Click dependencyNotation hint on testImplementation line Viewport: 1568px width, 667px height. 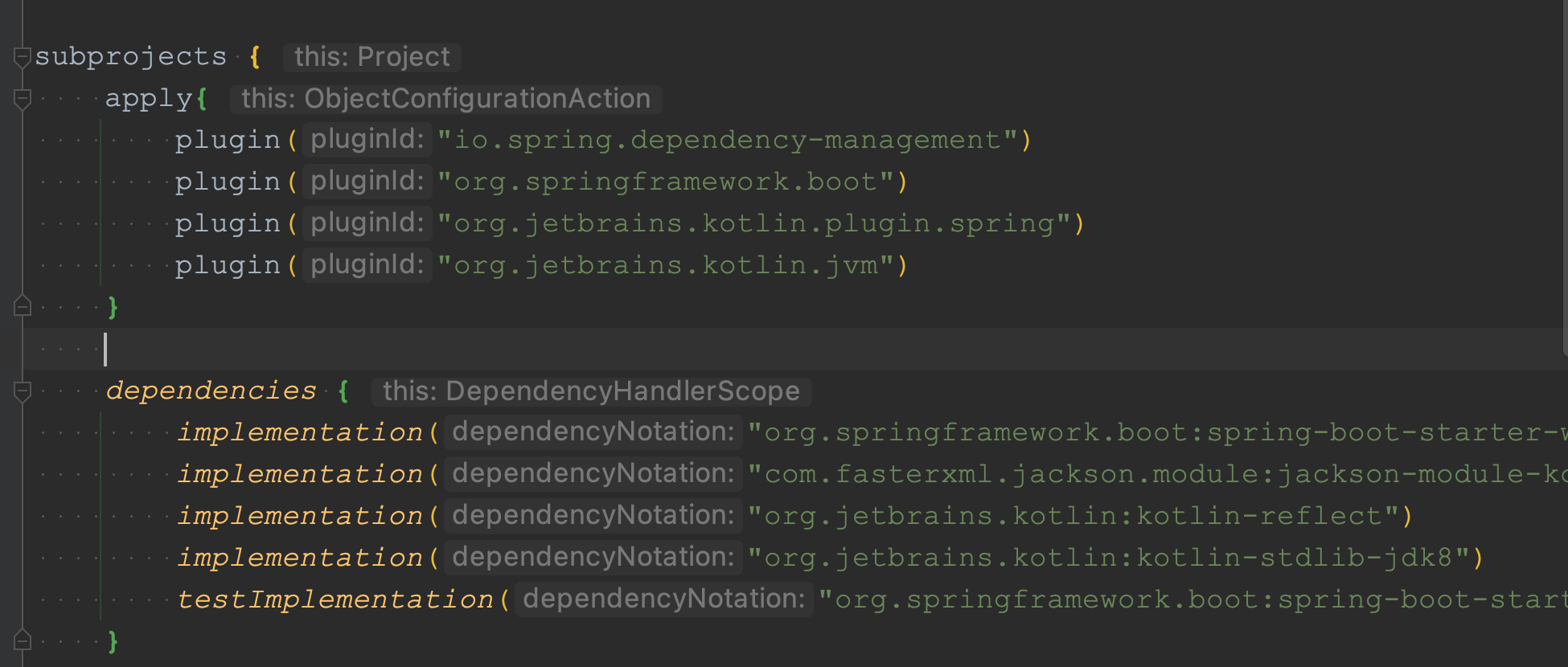[x=663, y=599]
